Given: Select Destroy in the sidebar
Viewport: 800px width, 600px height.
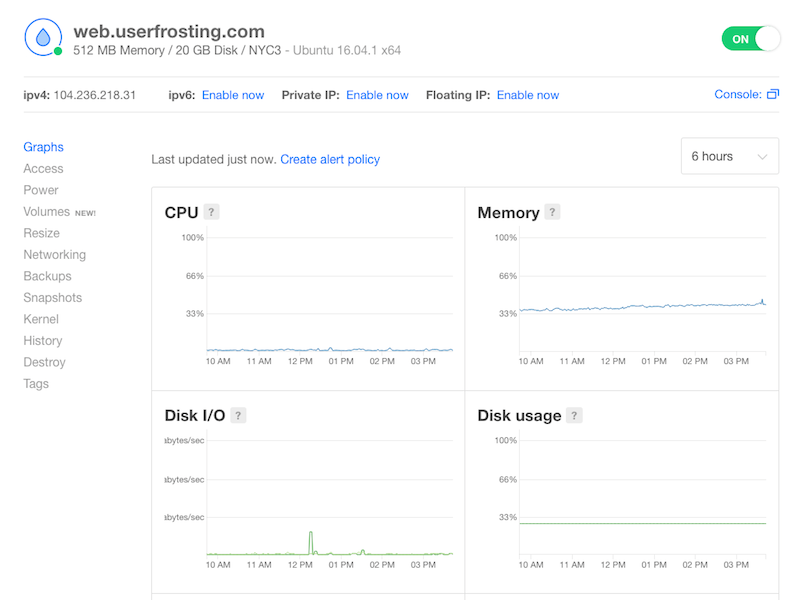Looking at the screenshot, I should pos(45,362).
